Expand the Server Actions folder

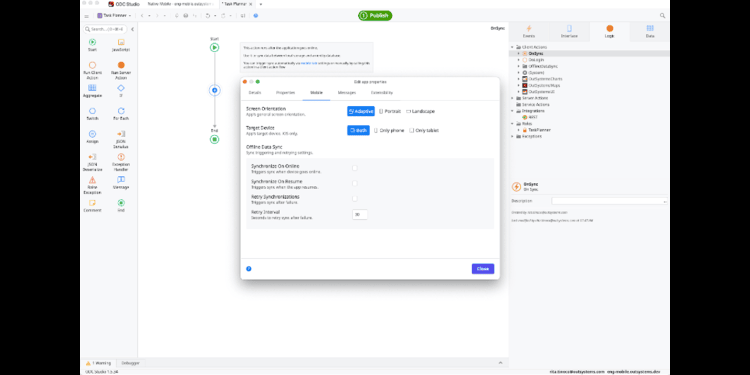(x=512, y=98)
